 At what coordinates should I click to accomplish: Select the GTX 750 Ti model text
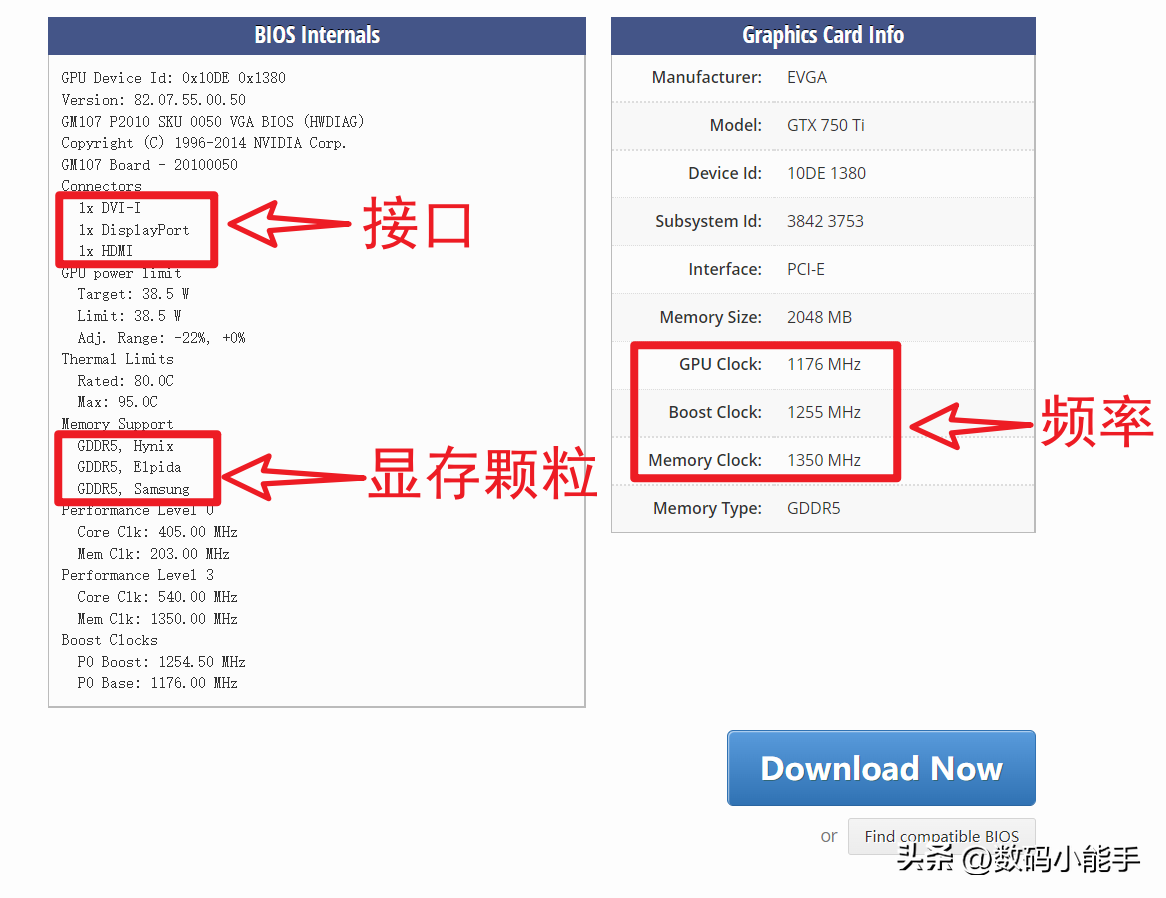826,125
